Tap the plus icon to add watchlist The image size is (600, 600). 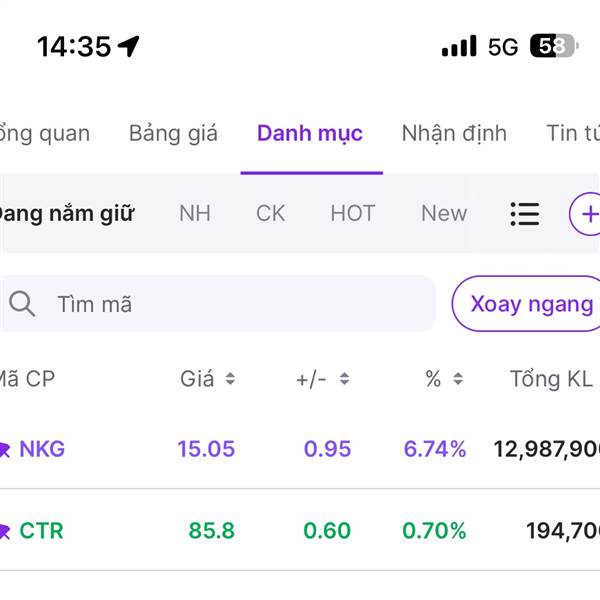point(588,214)
